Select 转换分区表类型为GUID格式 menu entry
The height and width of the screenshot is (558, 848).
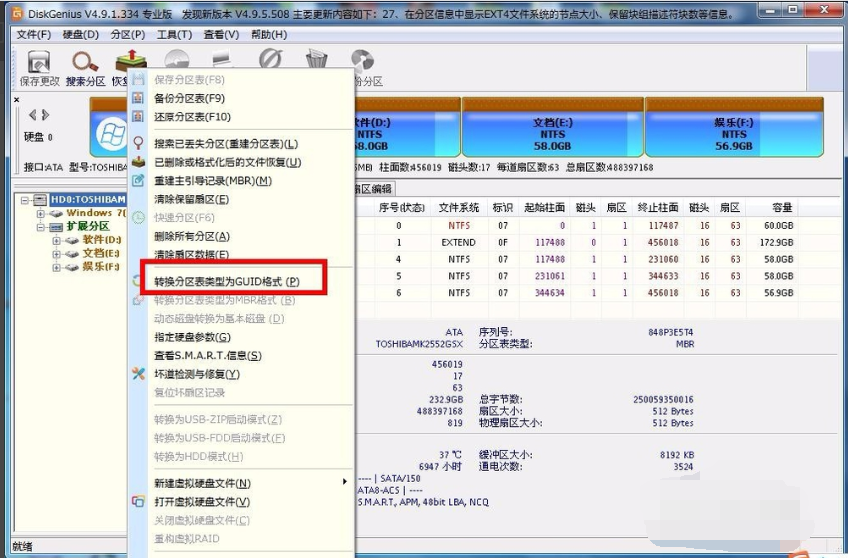click(225, 282)
